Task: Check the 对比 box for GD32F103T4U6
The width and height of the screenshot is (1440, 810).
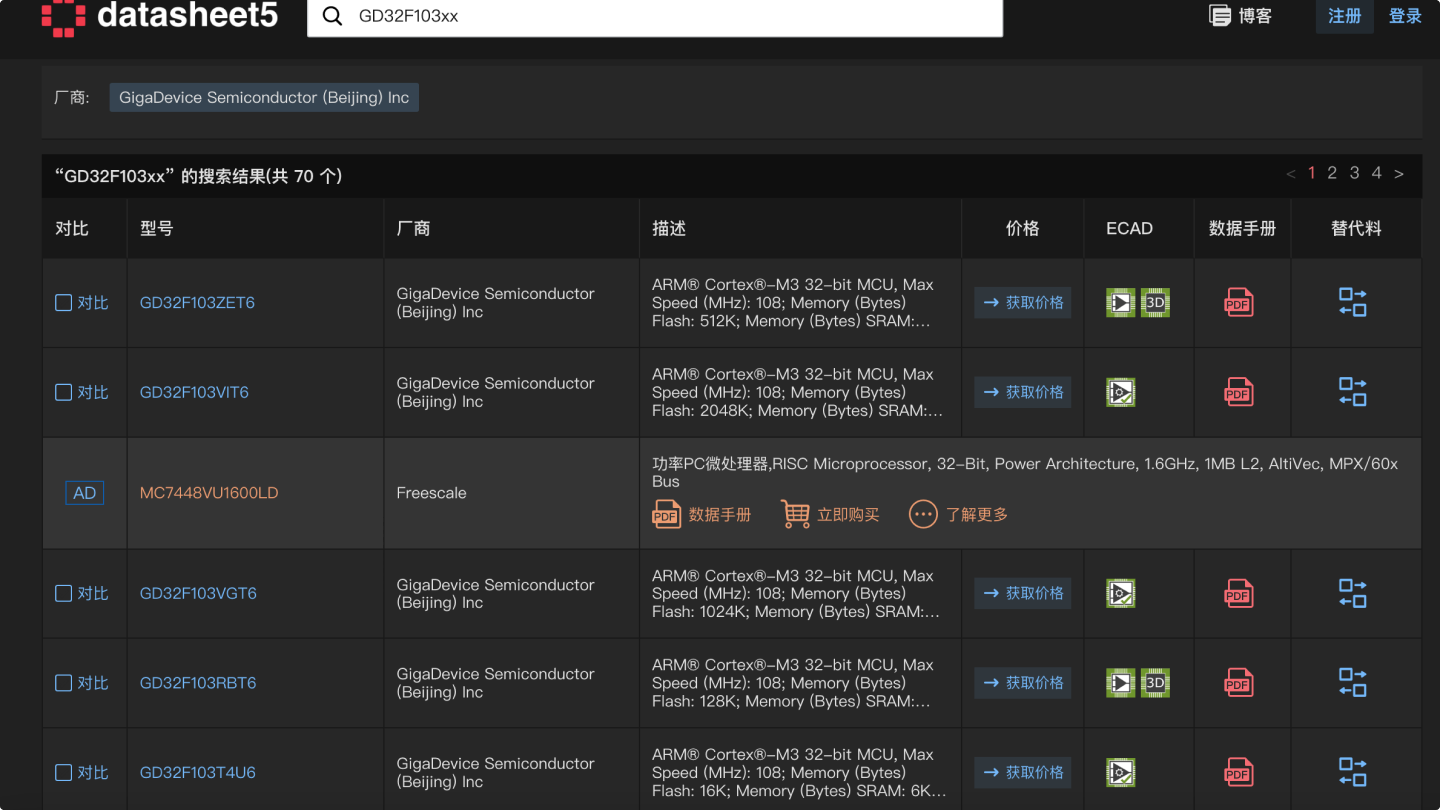Action: (63, 772)
